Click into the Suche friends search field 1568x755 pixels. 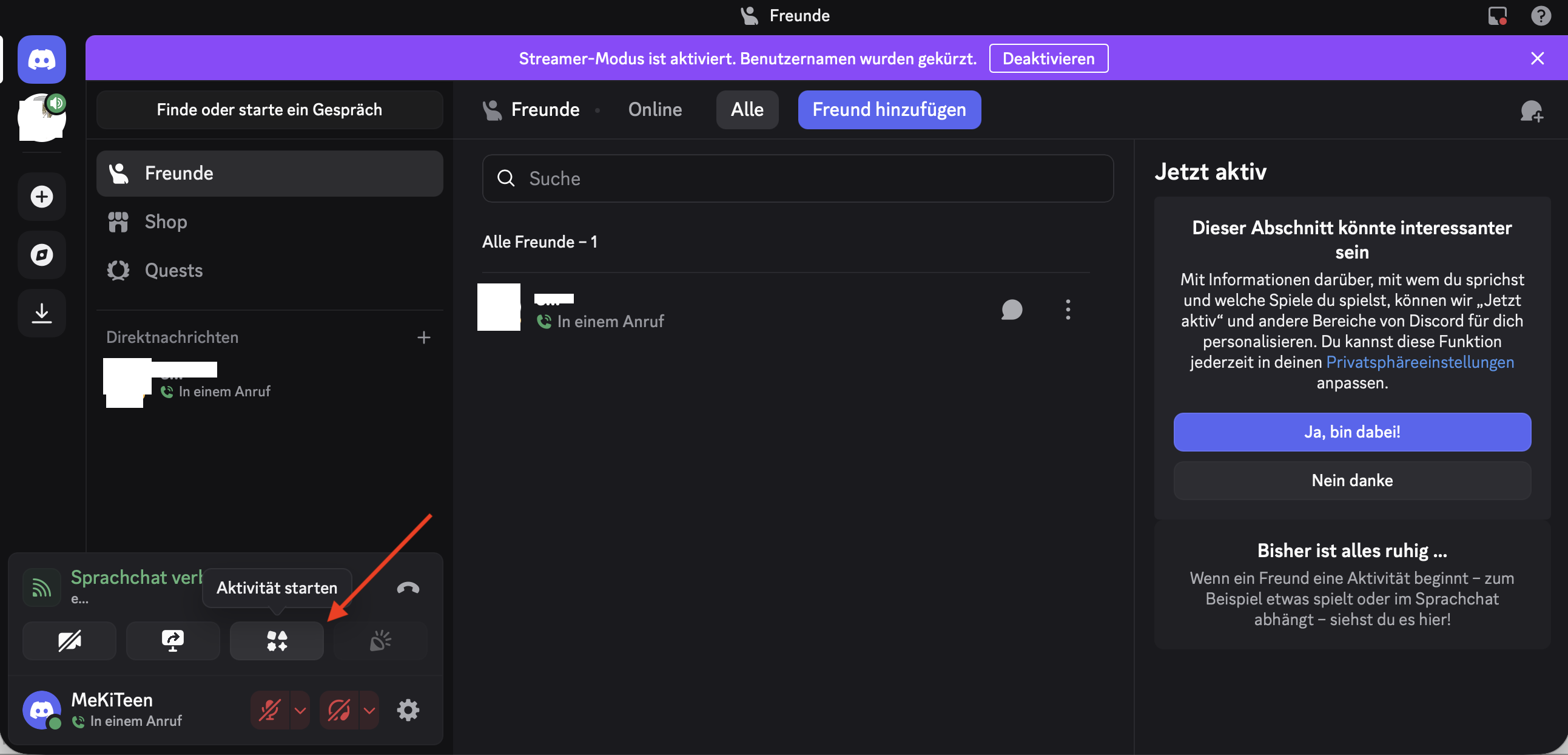click(798, 178)
